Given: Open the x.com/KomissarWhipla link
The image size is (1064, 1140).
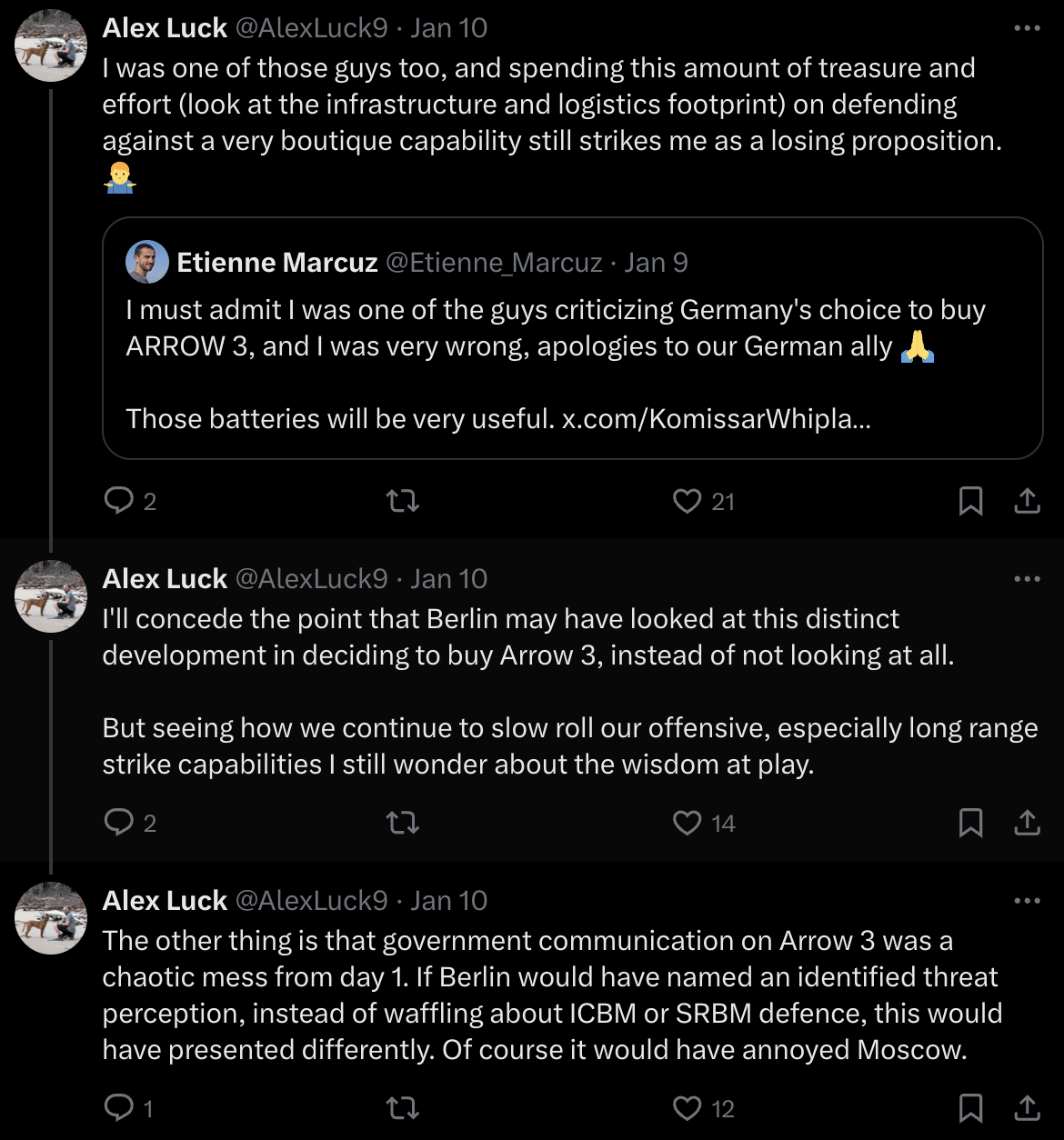Looking at the screenshot, I should tap(716, 419).
